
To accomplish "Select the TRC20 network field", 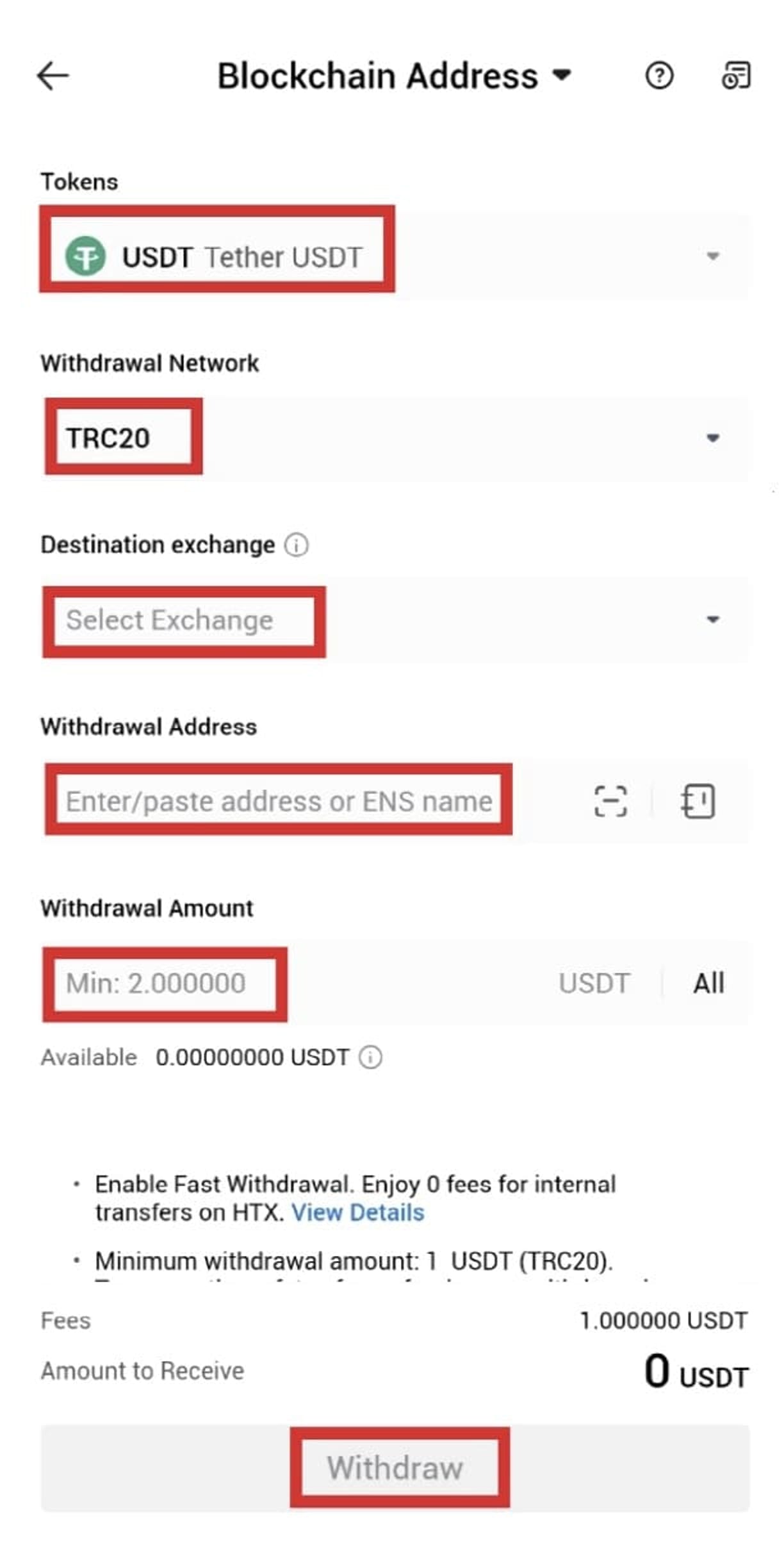I will [109, 438].
